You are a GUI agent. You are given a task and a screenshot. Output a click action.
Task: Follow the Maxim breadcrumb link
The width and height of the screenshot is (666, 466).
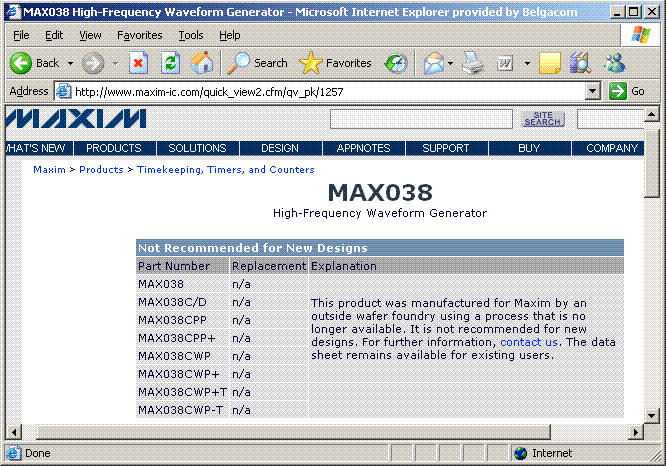point(49,170)
